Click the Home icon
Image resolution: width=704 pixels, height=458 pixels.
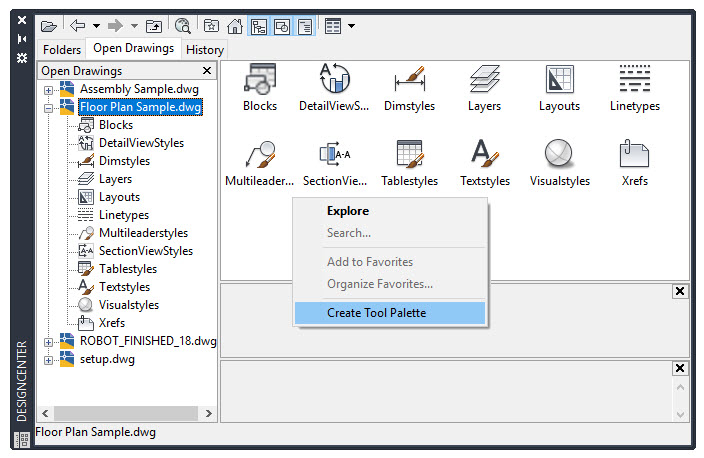pos(235,26)
